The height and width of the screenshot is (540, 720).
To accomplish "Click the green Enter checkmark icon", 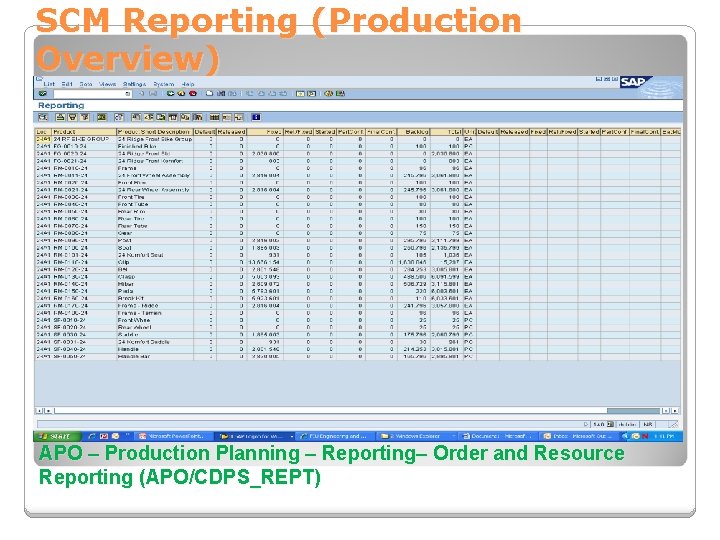I will tap(43, 94).
